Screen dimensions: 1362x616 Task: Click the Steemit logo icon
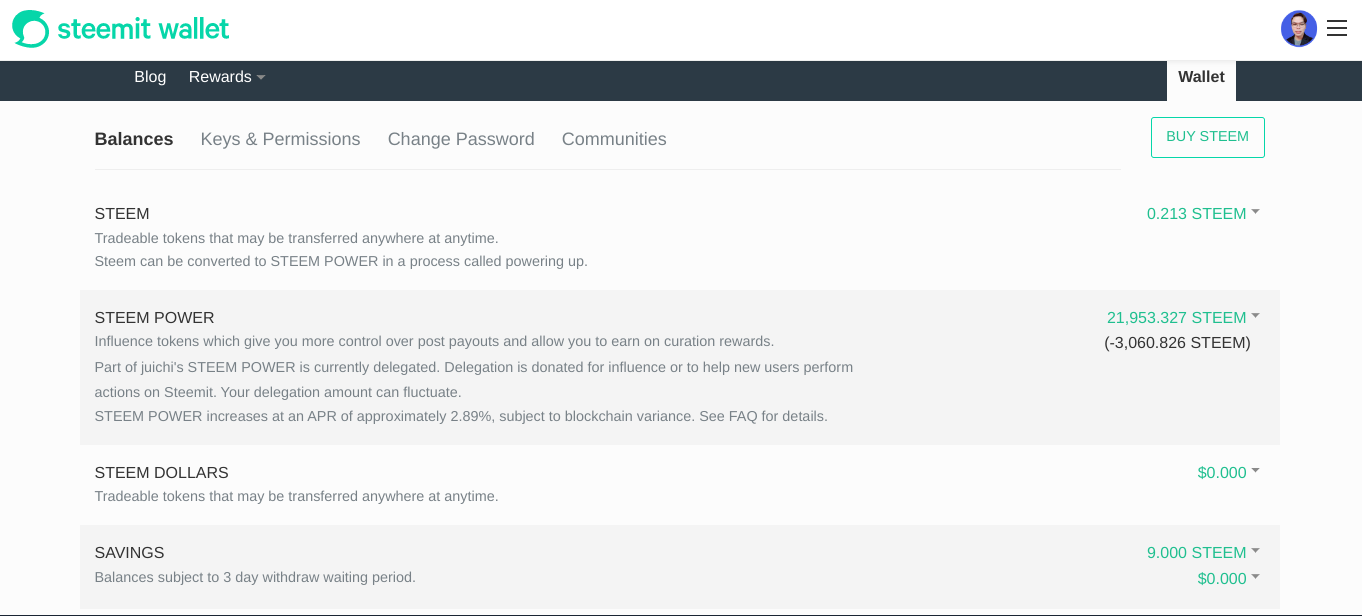coord(30,29)
